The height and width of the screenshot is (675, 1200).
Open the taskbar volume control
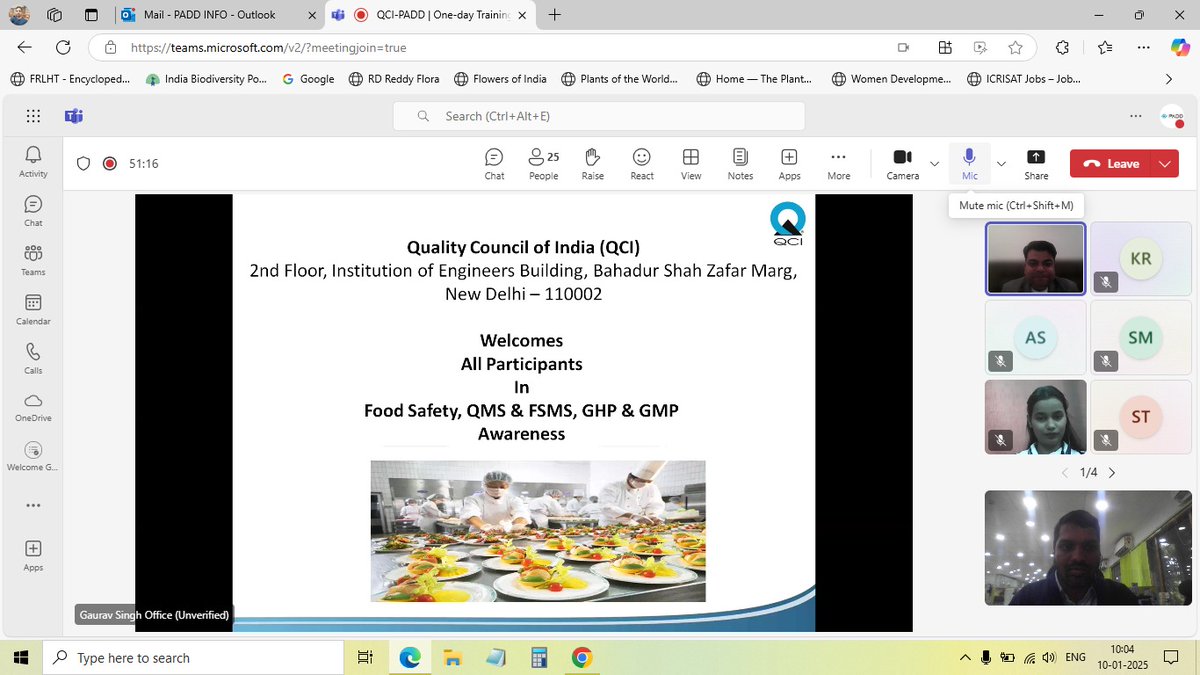[x=1050, y=657]
